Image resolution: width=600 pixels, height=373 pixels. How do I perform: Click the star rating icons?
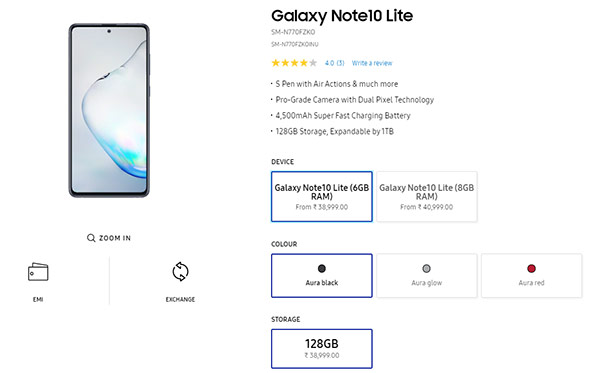point(294,63)
